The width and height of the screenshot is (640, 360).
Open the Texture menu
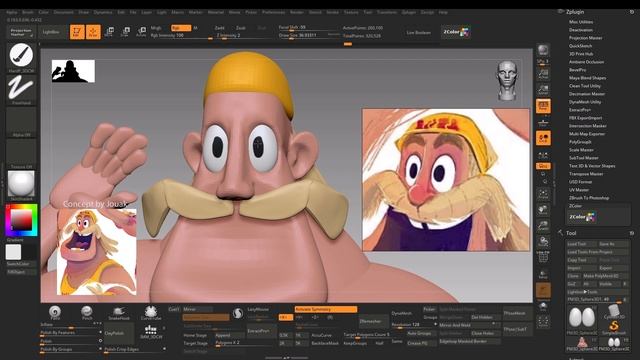coord(351,12)
